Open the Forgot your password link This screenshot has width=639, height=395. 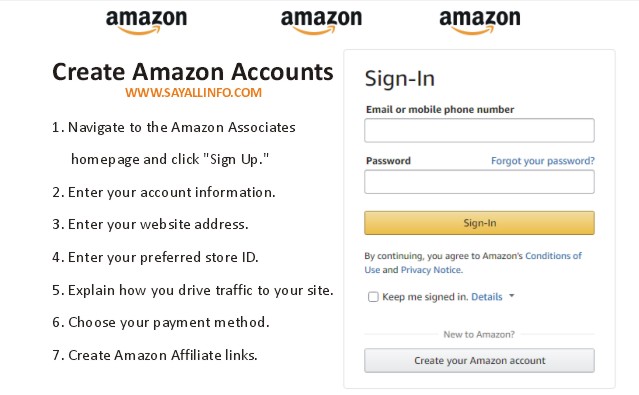click(x=543, y=161)
